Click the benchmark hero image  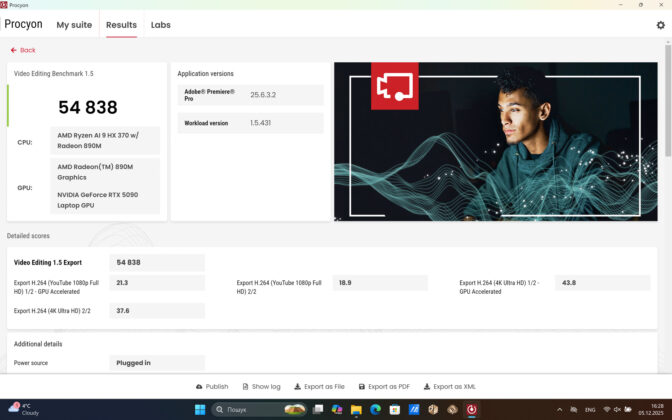tap(495, 141)
